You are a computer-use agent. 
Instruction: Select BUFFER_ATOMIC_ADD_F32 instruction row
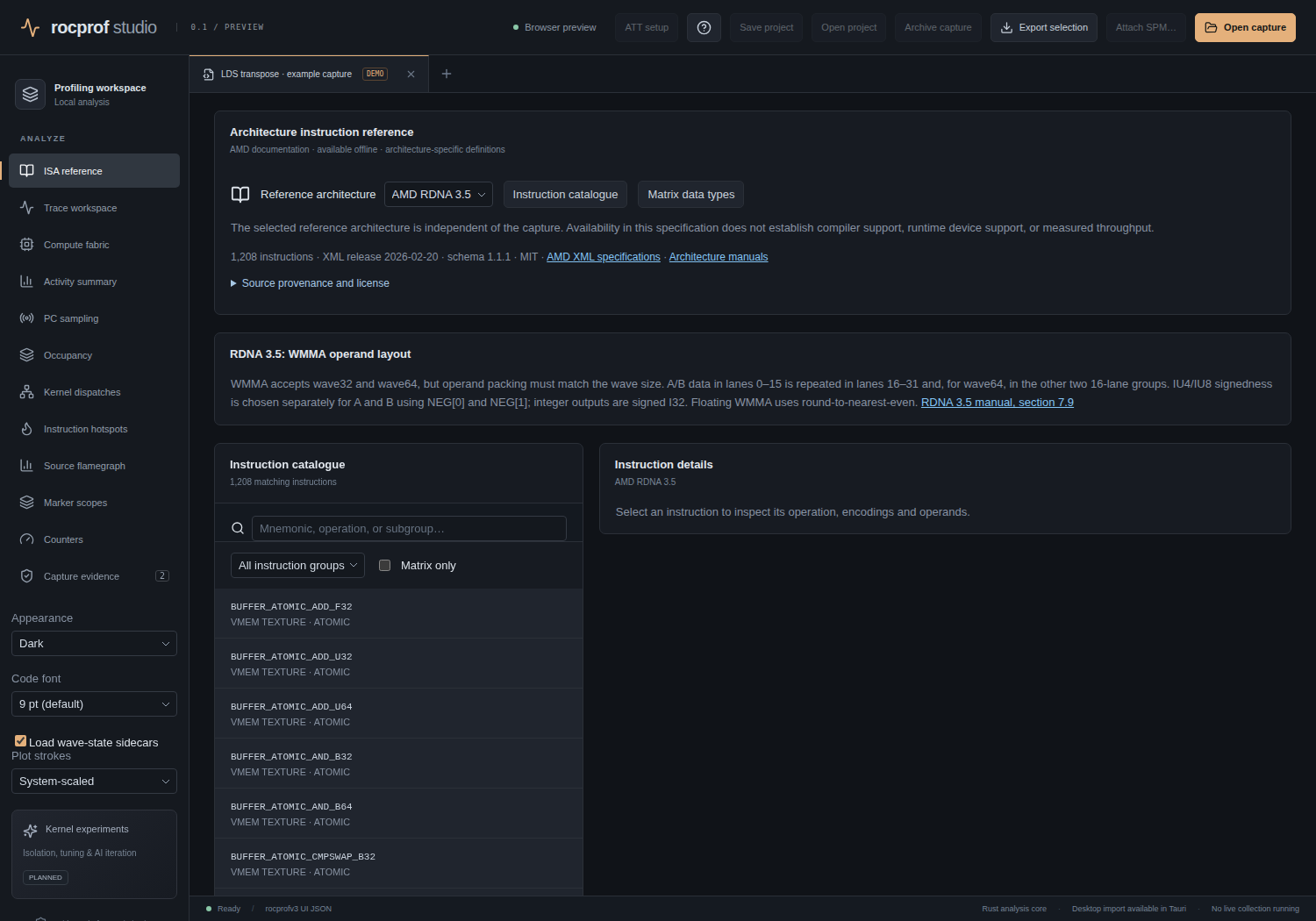pyautogui.click(x=399, y=614)
